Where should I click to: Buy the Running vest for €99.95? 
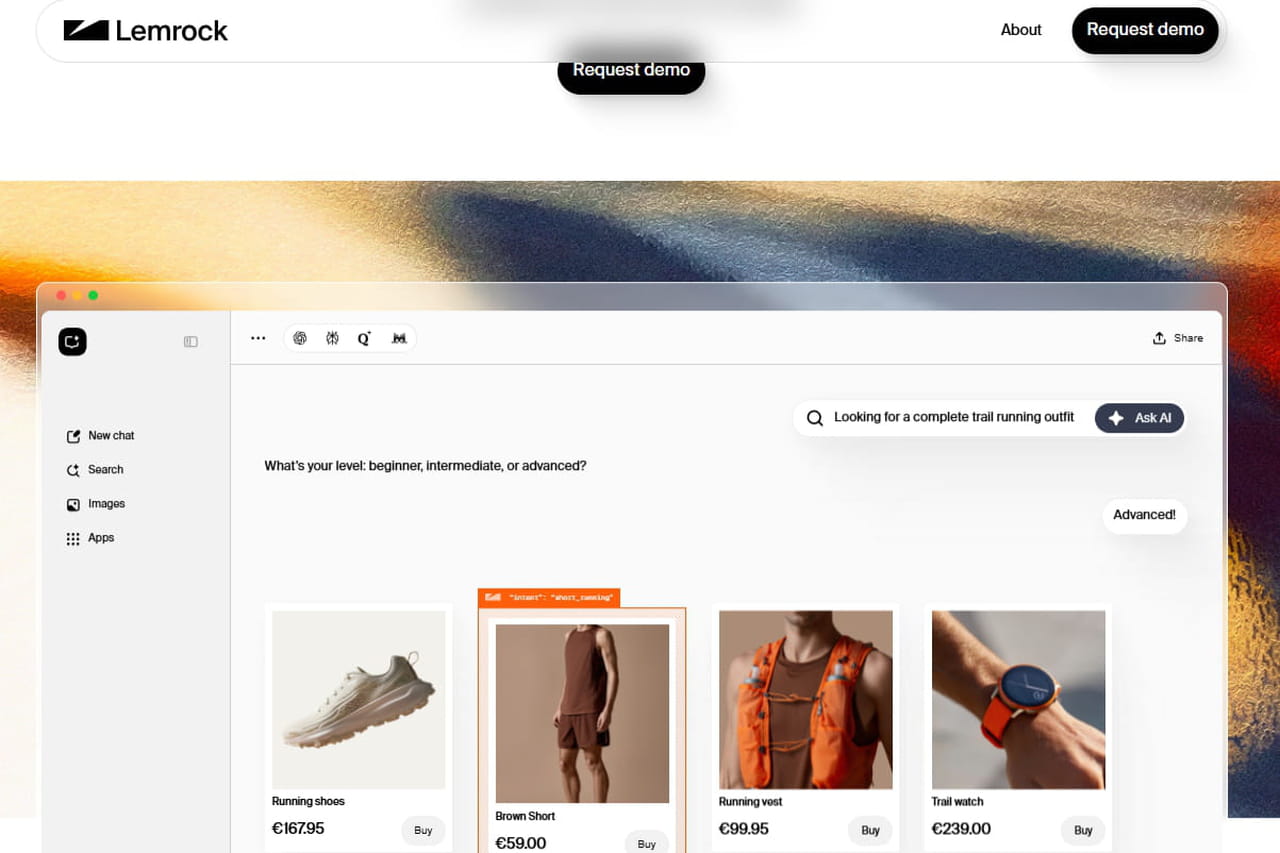click(869, 830)
